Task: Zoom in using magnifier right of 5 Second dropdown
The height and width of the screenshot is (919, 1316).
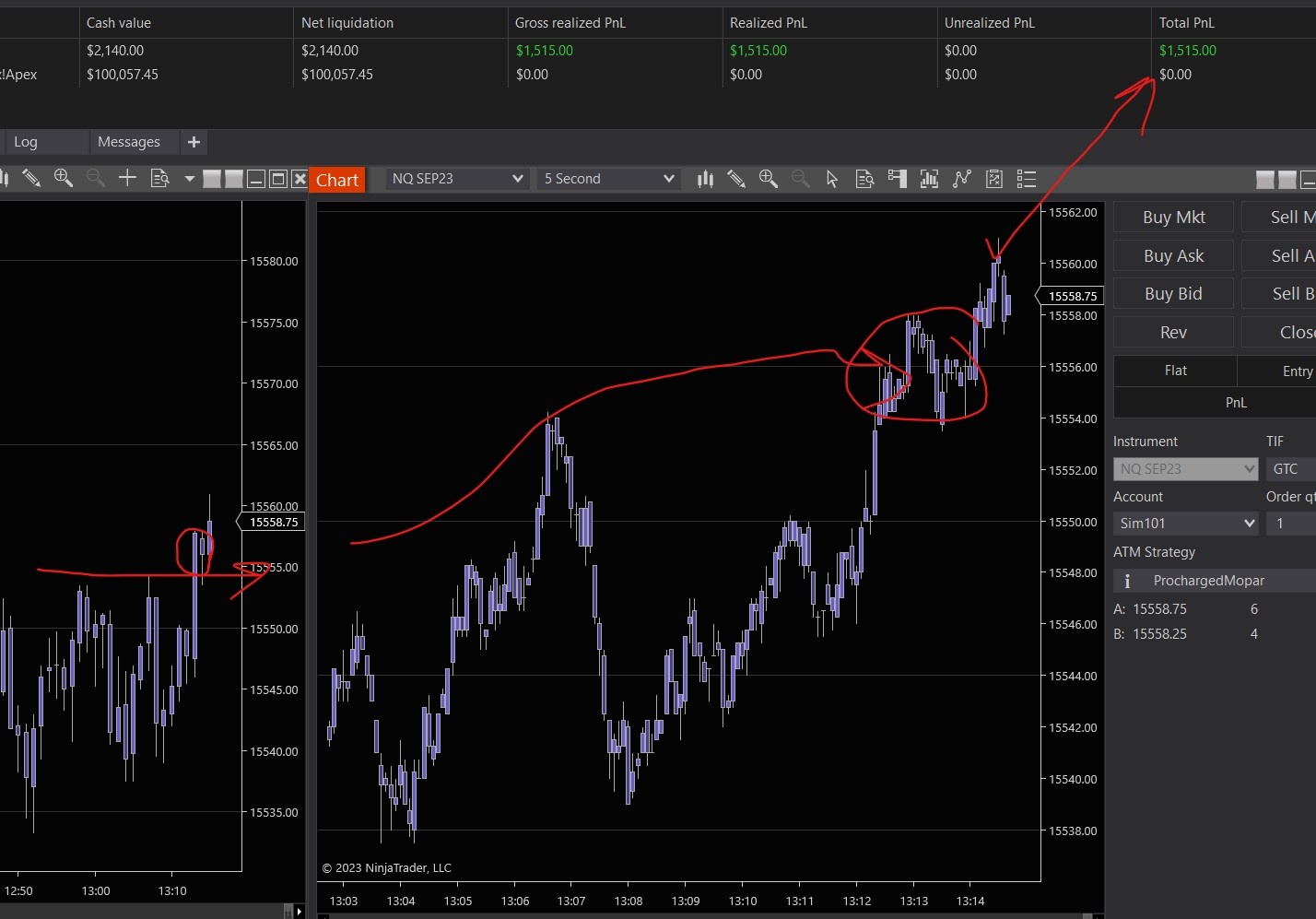Action: point(768,179)
